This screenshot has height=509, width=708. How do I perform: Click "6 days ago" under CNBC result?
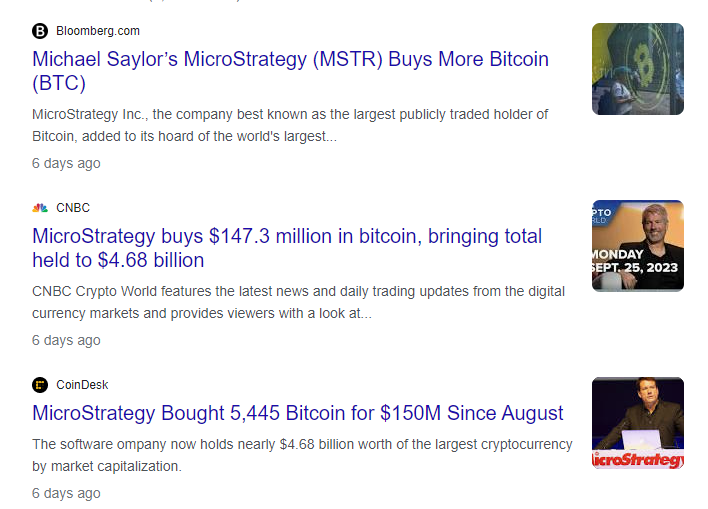pyautogui.click(x=66, y=340)
